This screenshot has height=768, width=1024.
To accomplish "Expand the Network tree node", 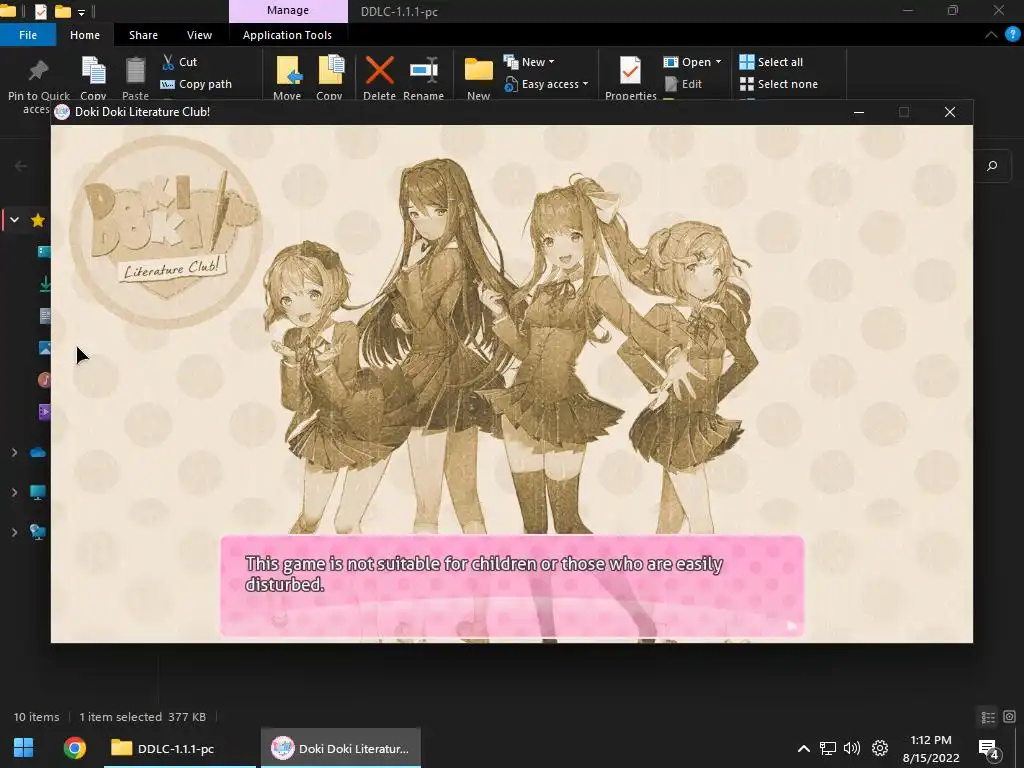I will coord(14,532).
